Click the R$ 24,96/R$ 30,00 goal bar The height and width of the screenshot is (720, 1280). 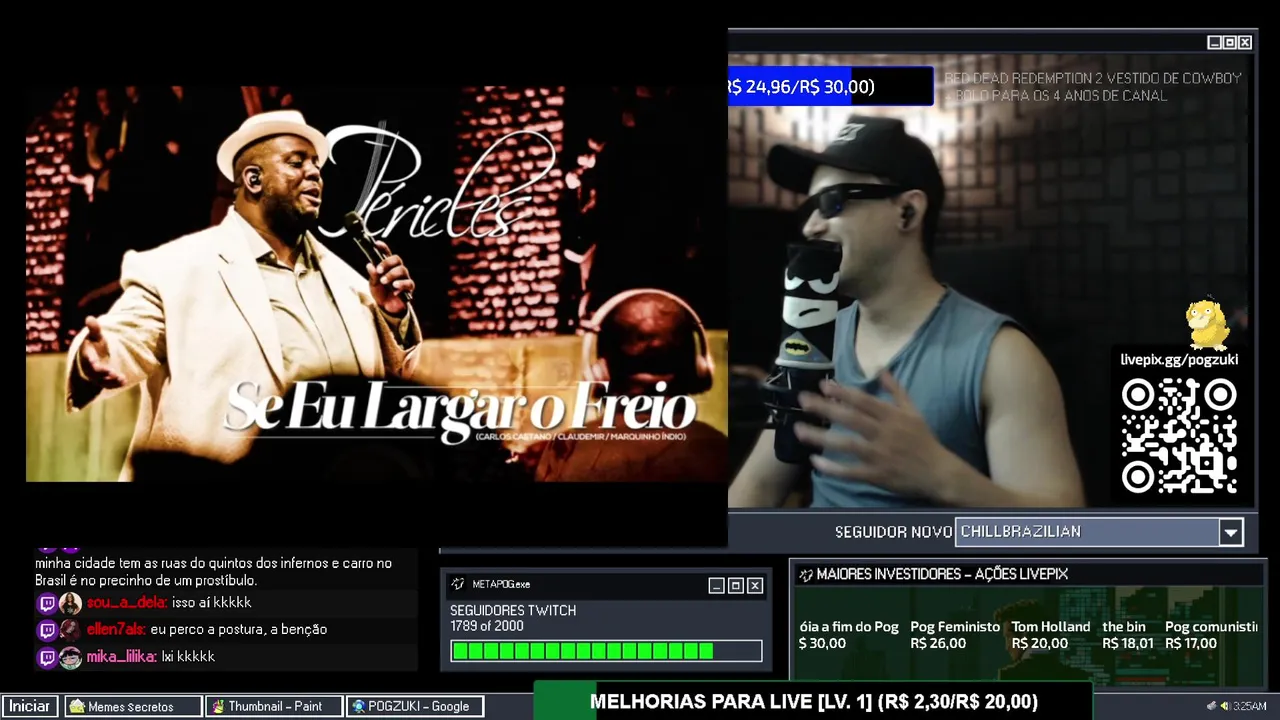point(831,87)
